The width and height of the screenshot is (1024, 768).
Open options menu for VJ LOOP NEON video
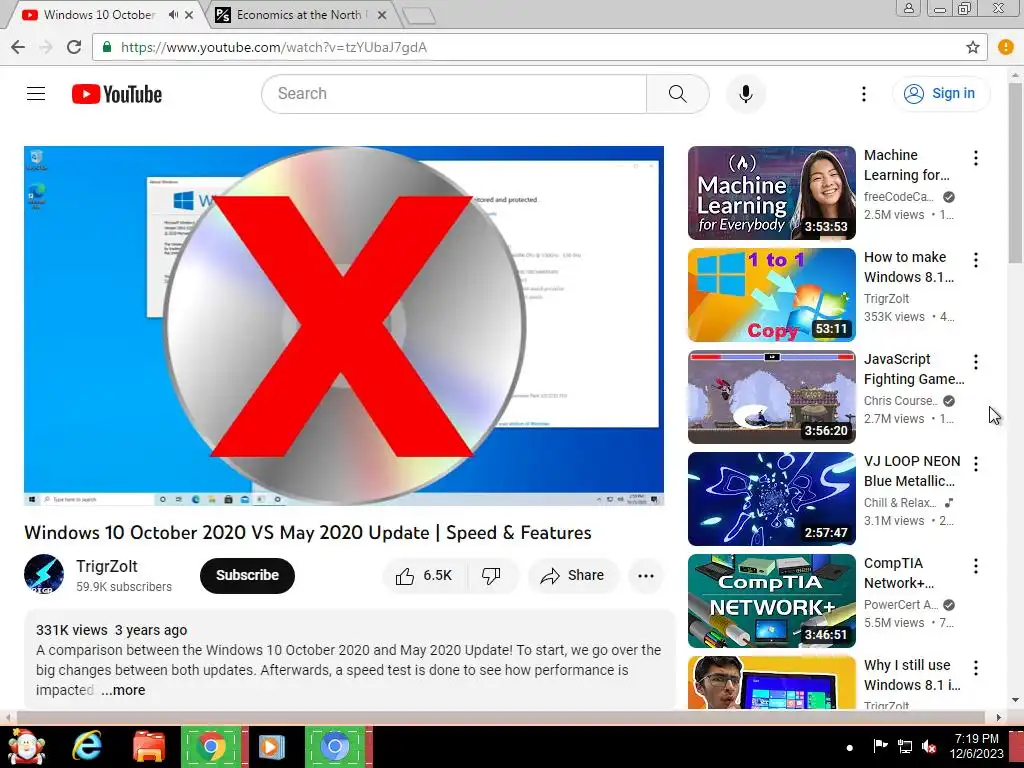pyautogui.click(x=976, y=464)
